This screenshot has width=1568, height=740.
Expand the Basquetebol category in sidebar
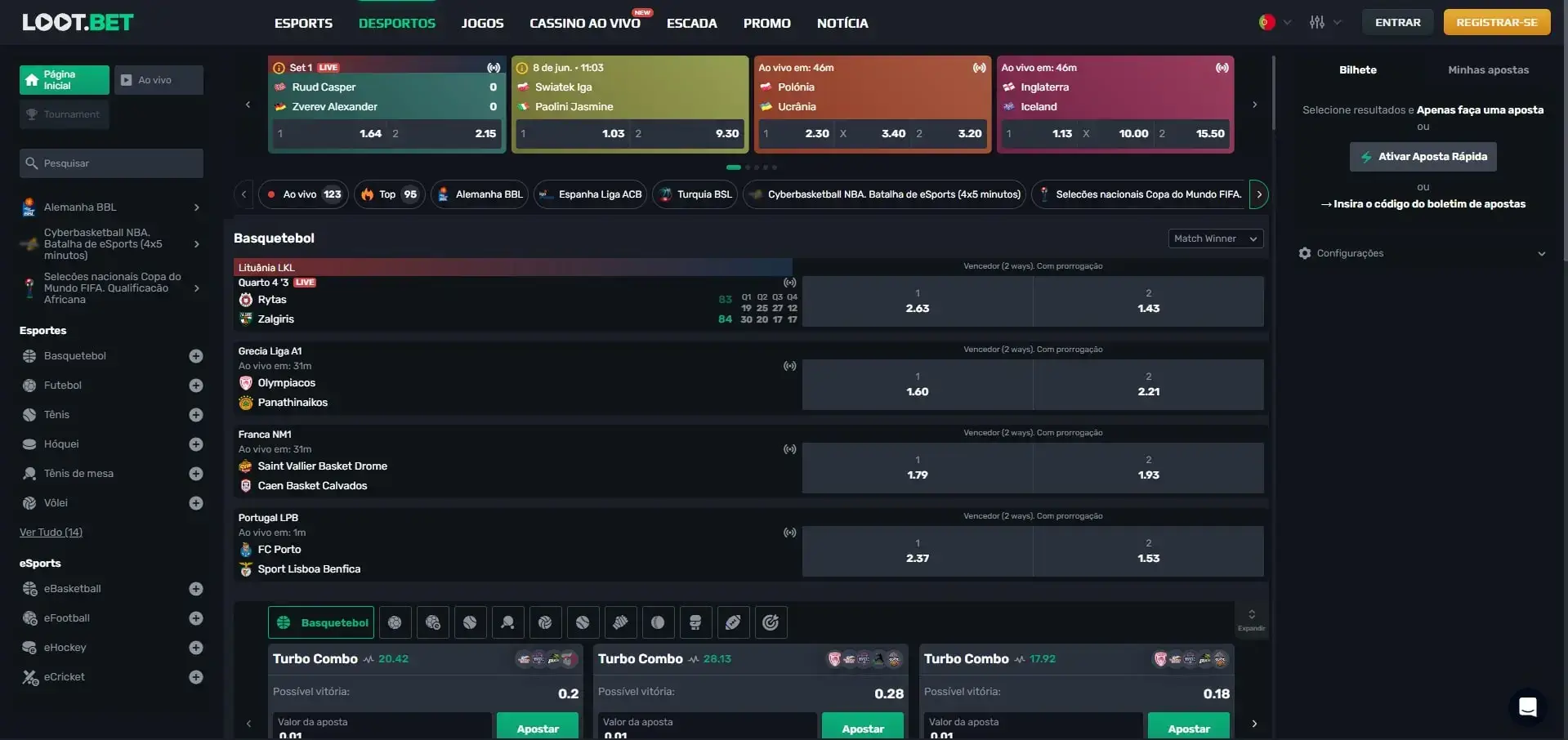pyautogui.click(x=195, y=356)
